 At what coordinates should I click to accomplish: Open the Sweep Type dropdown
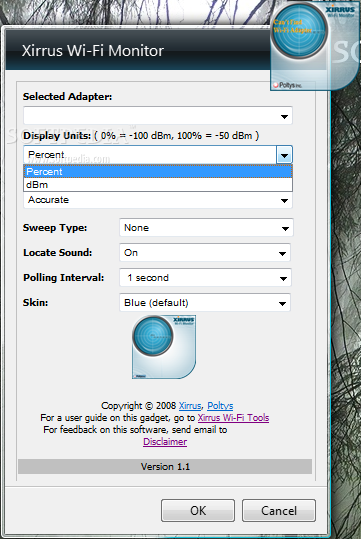click(x=206, y=228)
